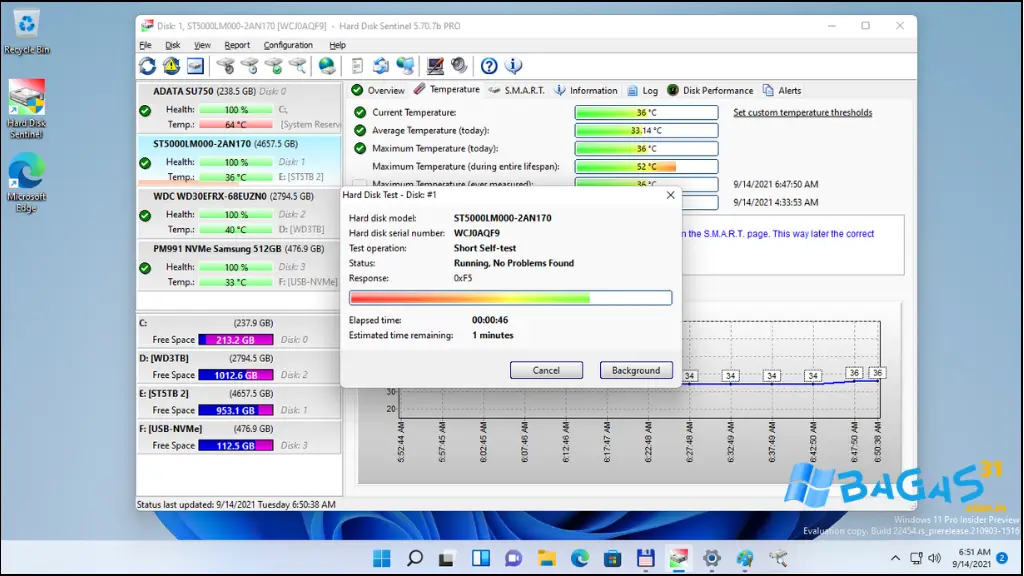Switch to the S.M.A.R.T. tab
Viewport: 1024px width, 576px height.
(524, 89)
